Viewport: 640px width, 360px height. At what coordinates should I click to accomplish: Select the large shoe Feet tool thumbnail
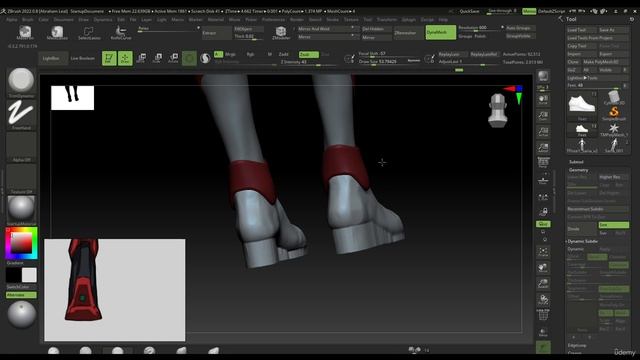pos(582,105)
